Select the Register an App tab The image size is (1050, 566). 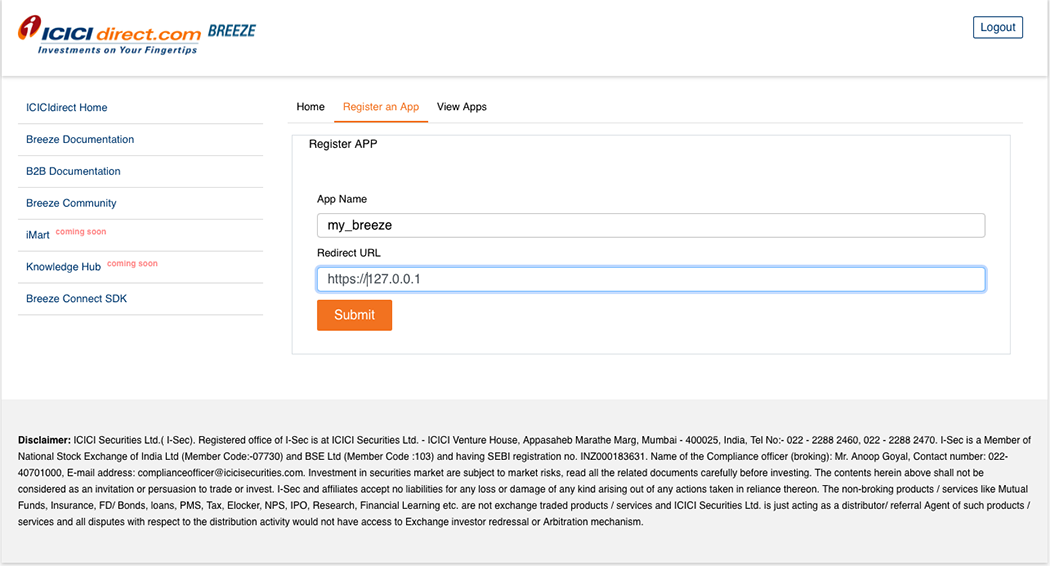381,107
